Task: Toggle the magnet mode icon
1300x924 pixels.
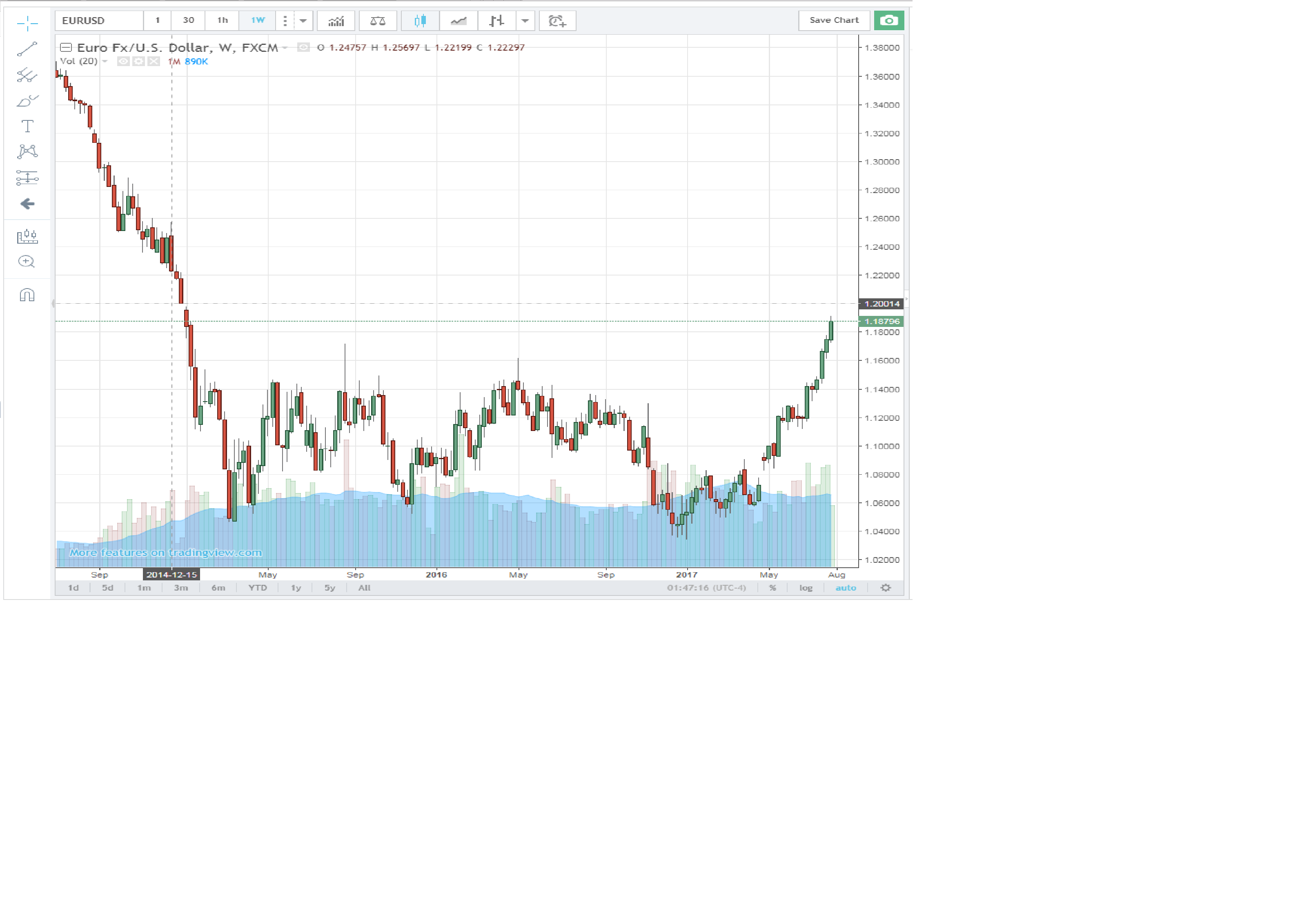Action: tap(27, 295)
